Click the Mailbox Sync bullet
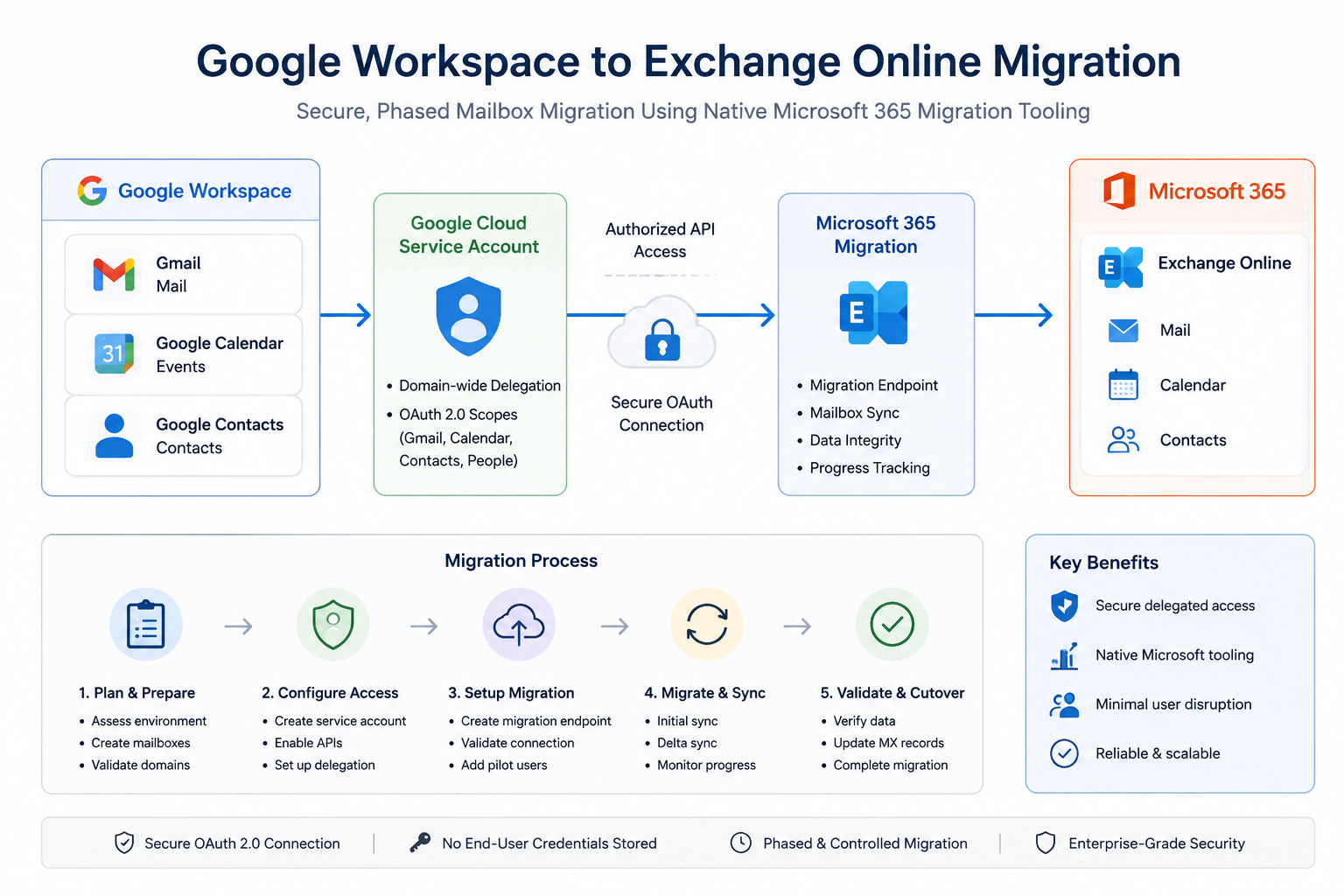Image resolution: width=1344 pixels, height=896 pixels. click(x=848, y=412)
